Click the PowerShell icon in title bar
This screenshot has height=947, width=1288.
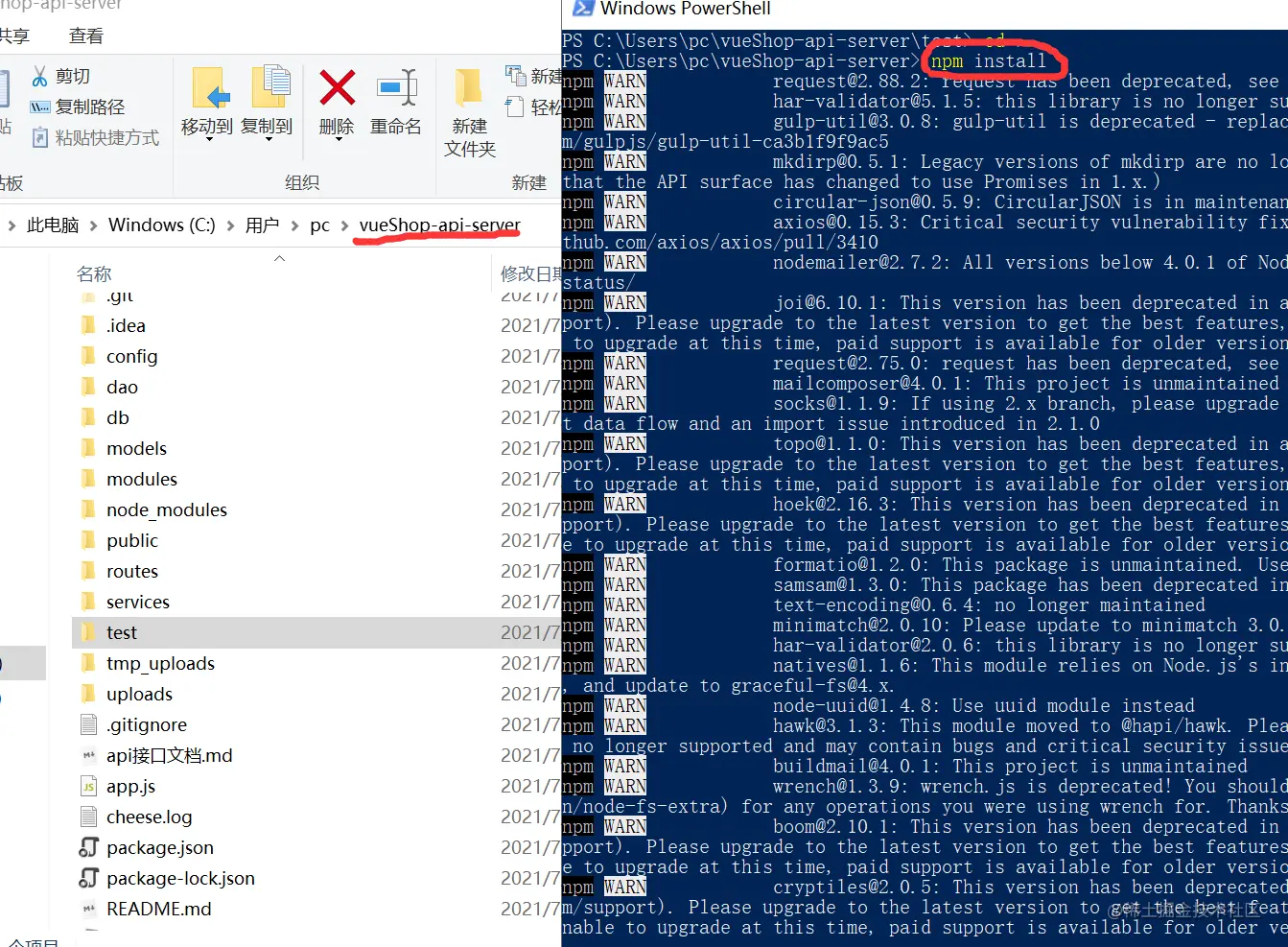tap(583, 9)
